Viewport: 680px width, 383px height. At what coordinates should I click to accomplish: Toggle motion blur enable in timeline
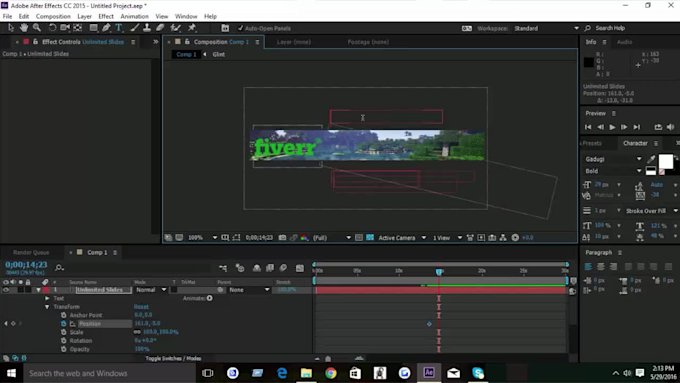point(283,268)
